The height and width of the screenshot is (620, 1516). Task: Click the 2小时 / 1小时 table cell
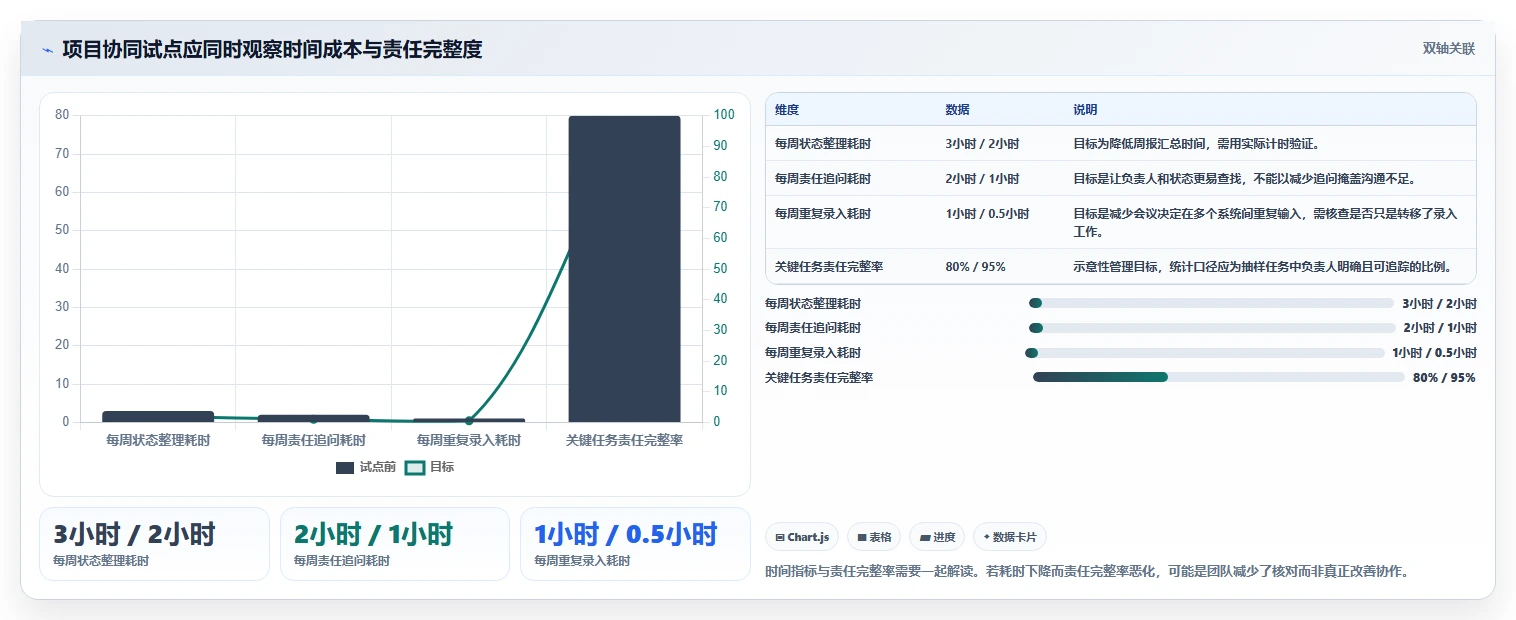click(982, 179)
